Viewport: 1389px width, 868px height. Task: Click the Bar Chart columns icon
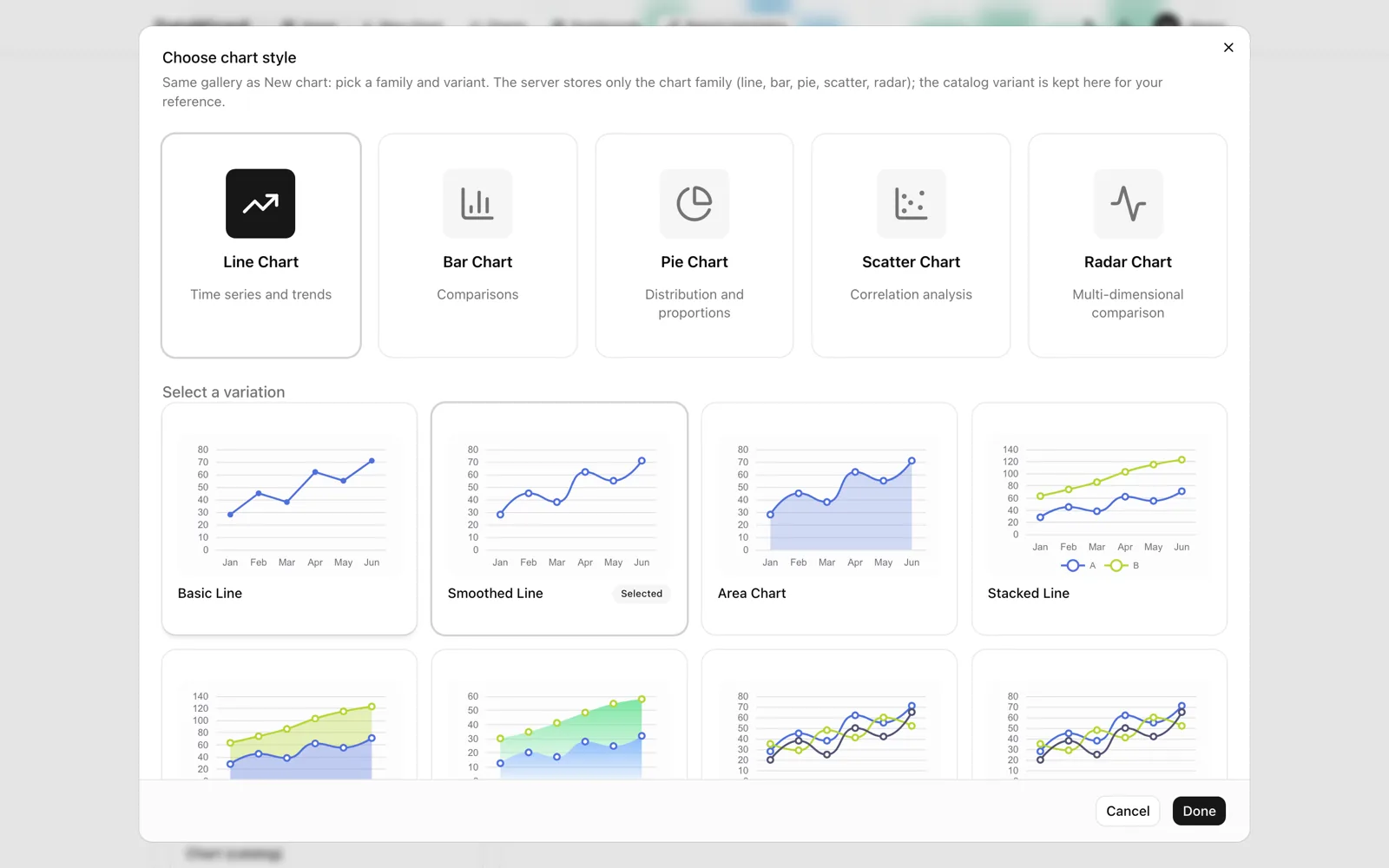pos(477,203)
